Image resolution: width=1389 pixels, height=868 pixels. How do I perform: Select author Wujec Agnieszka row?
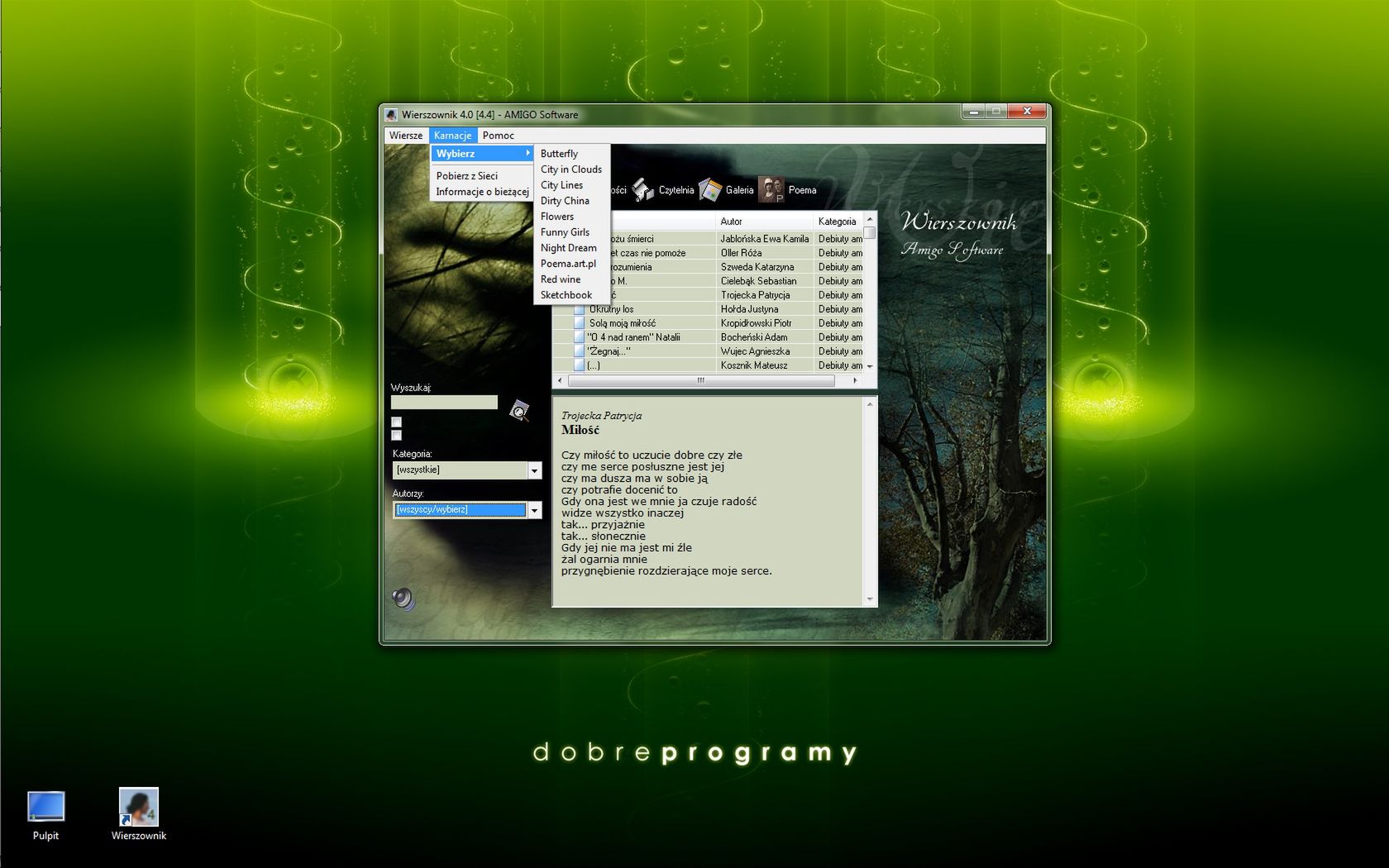[764, 351]
